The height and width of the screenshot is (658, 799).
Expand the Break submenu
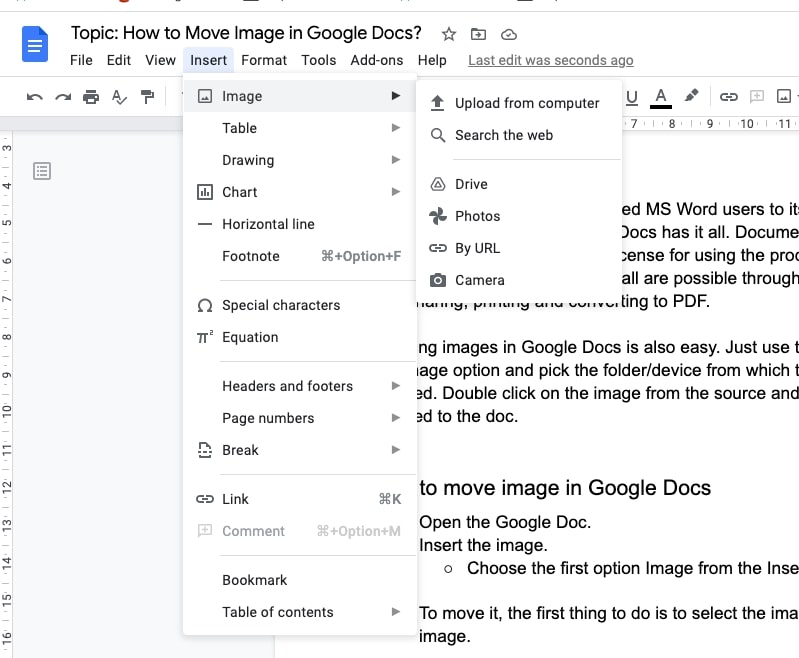(x=300, y=450)
